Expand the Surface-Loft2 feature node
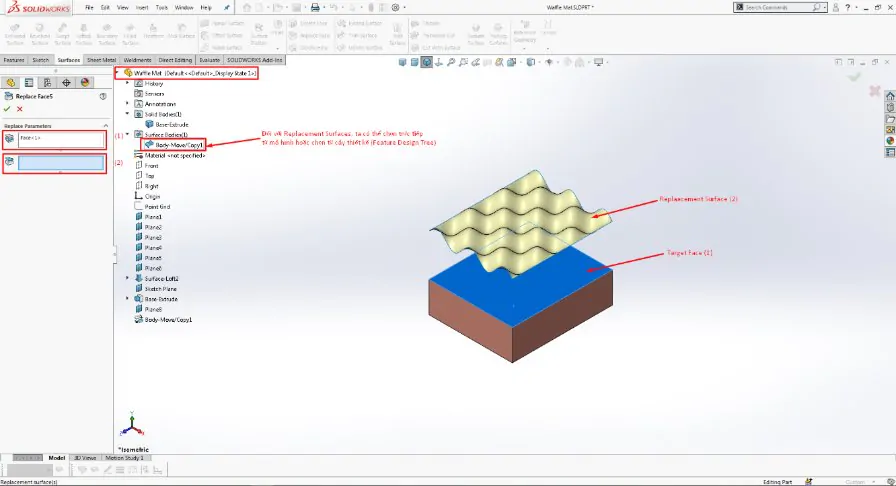 click(127, 278)
